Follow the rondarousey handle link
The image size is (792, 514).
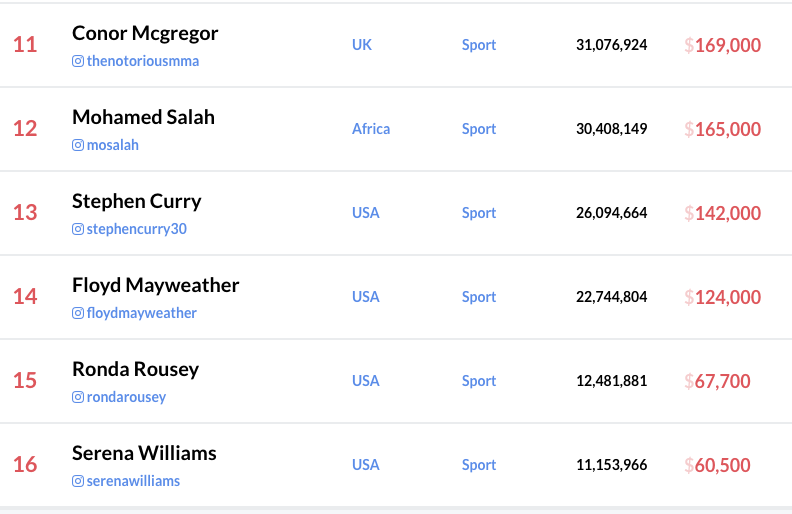click(x=126, y=397)
